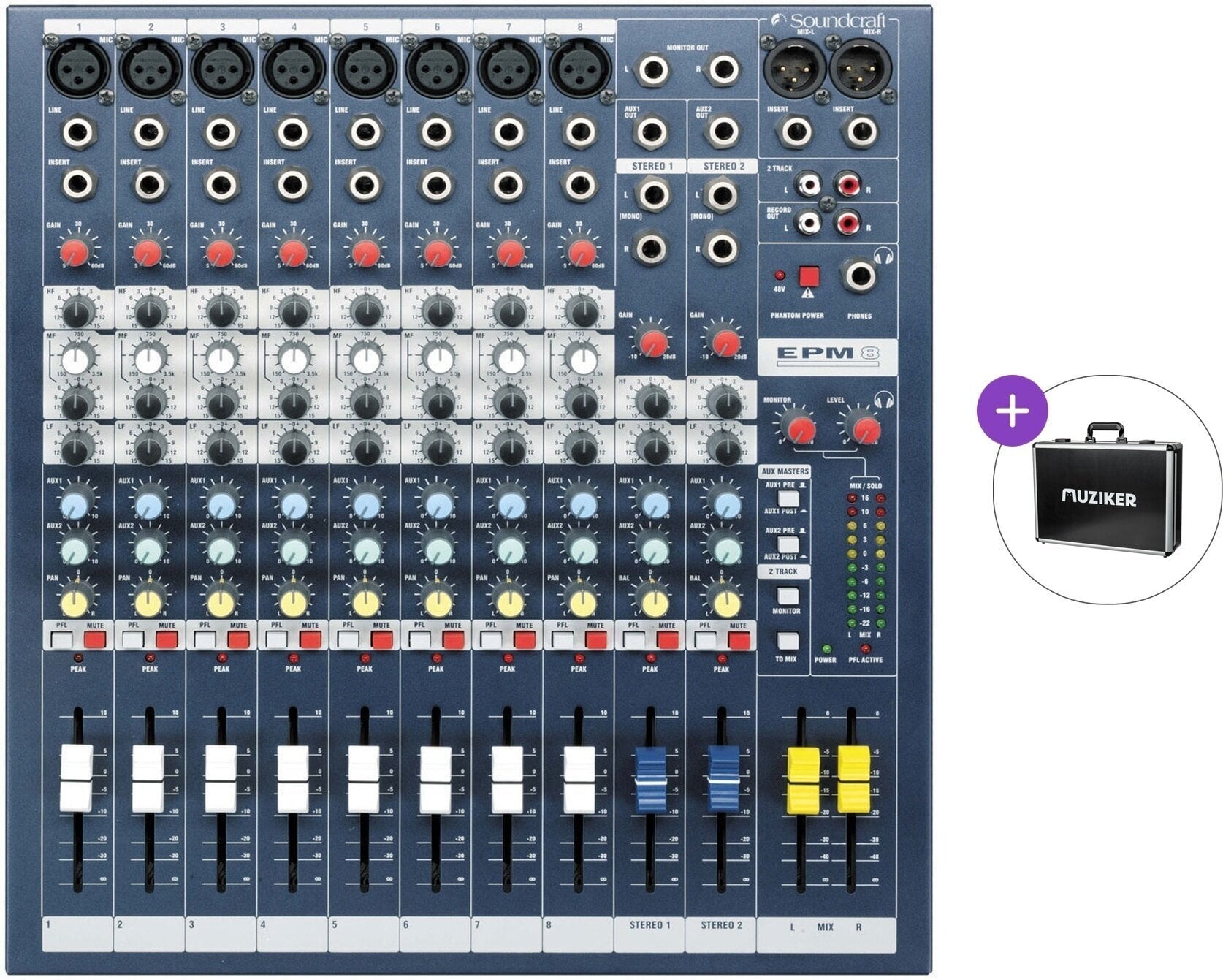Click the red PFL ACTIVE LED
This screenshot has width=1223, height=980.
tap(864, 649)
